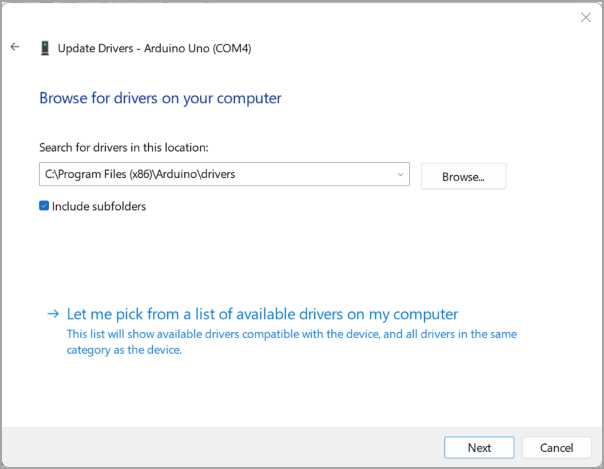The image size is (604, 469).
Task: Open "Let me pick from a list" link
Action: tap(261, 313)
